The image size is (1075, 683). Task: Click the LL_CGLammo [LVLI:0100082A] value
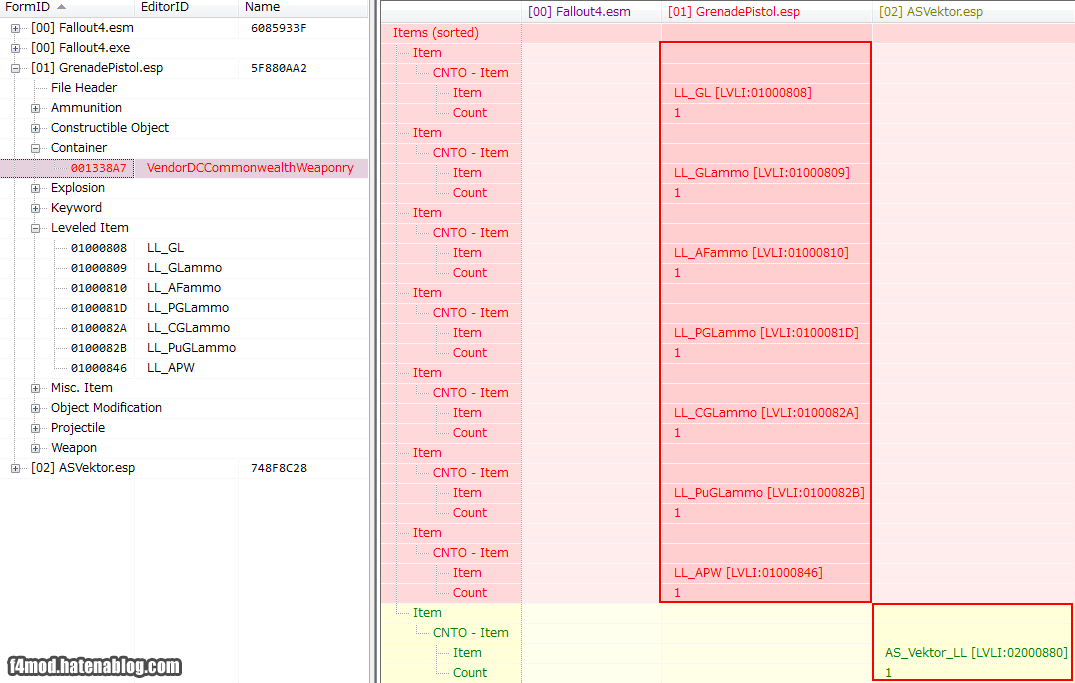coord(766,413)
